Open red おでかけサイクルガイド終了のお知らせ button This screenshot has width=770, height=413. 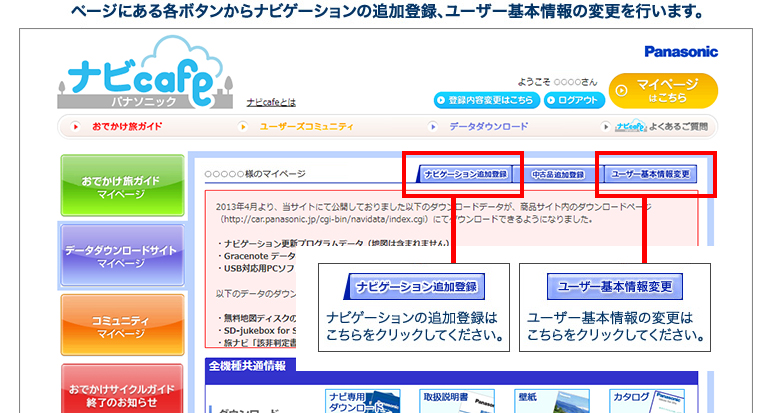point(122,388)
